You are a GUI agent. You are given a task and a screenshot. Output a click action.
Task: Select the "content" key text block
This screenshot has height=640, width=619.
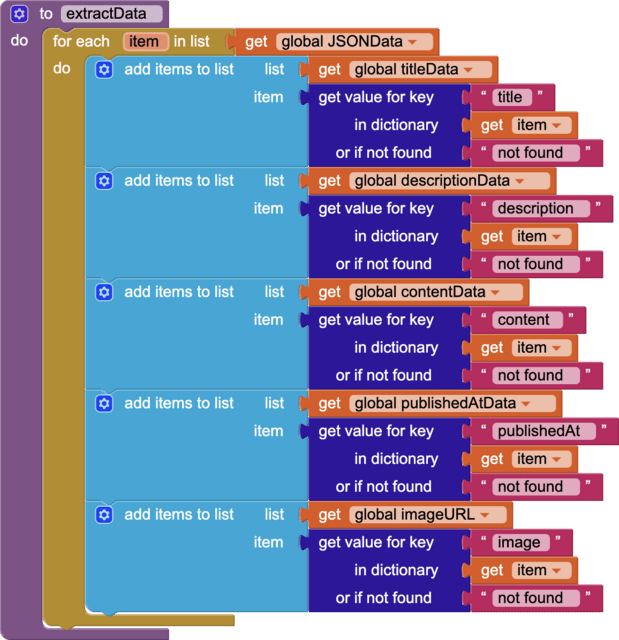tap(523, 320)
